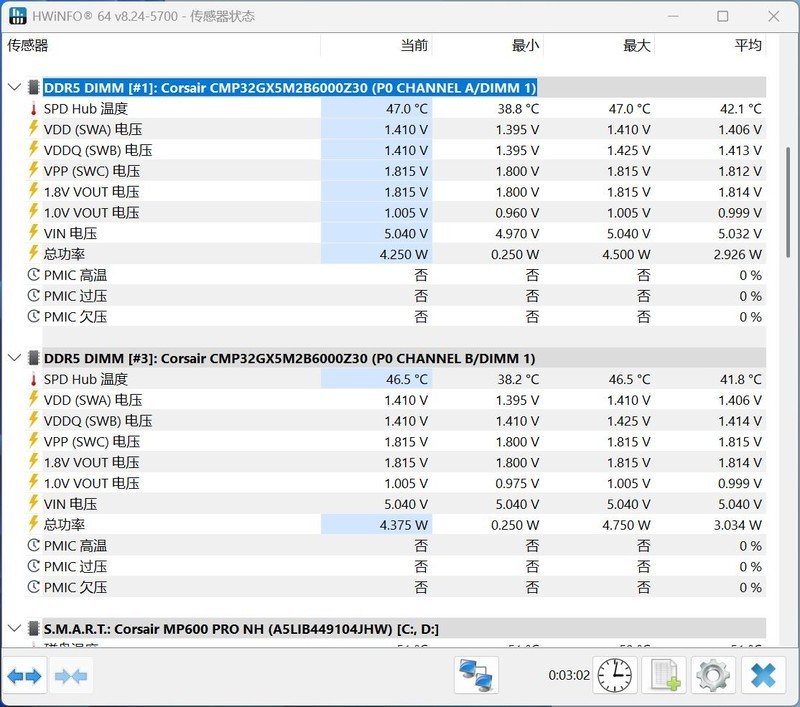
Task: Click the 传感器 column header
Action: 28,45
